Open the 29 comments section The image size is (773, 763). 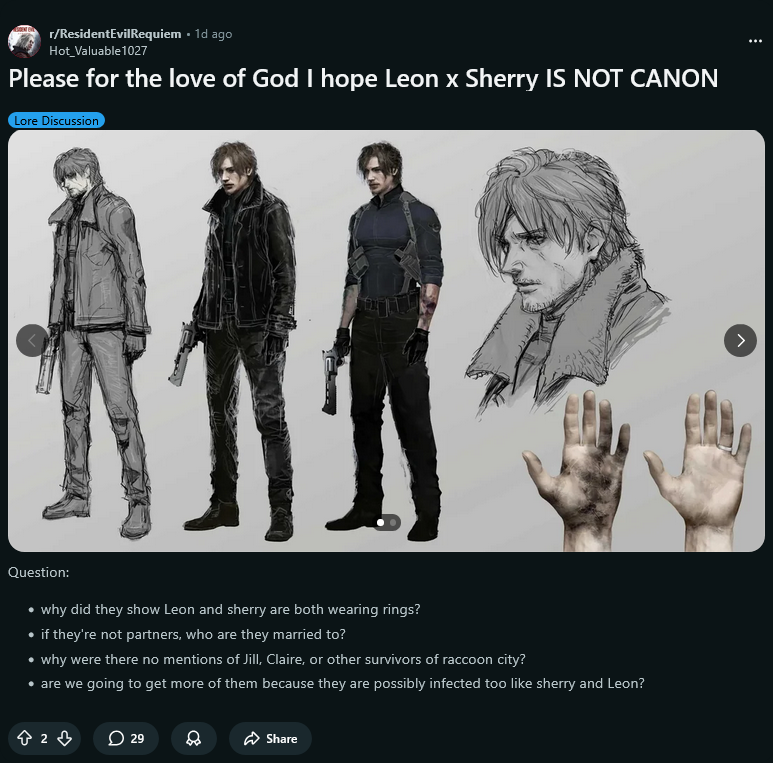click(x=126, y=738)
